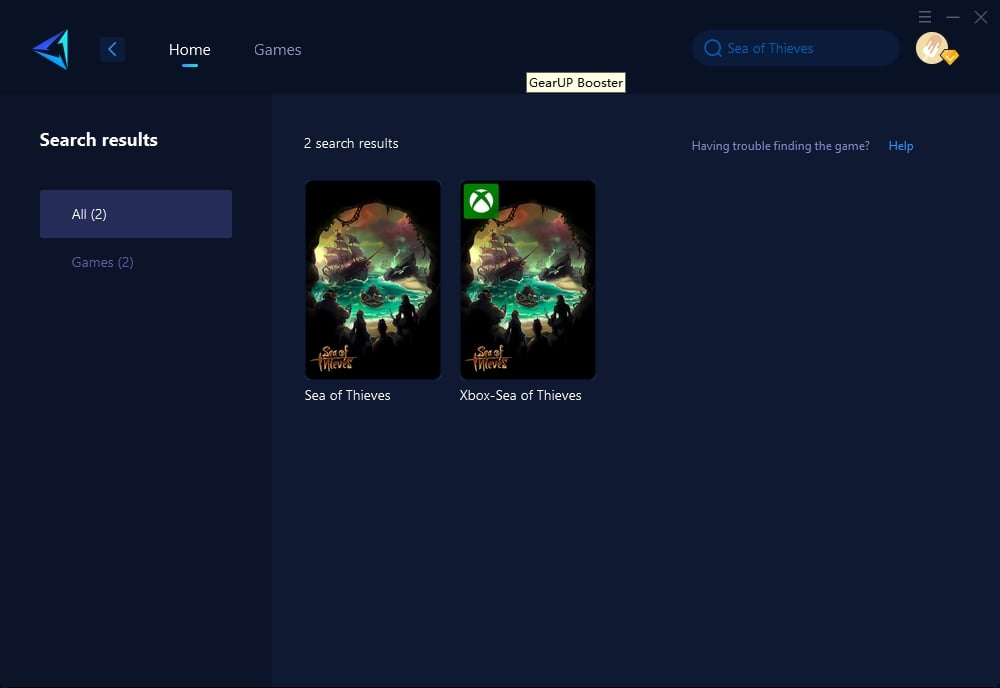Click the Sea of Thieves search field
1000x688 pixels.
[796, 48]
